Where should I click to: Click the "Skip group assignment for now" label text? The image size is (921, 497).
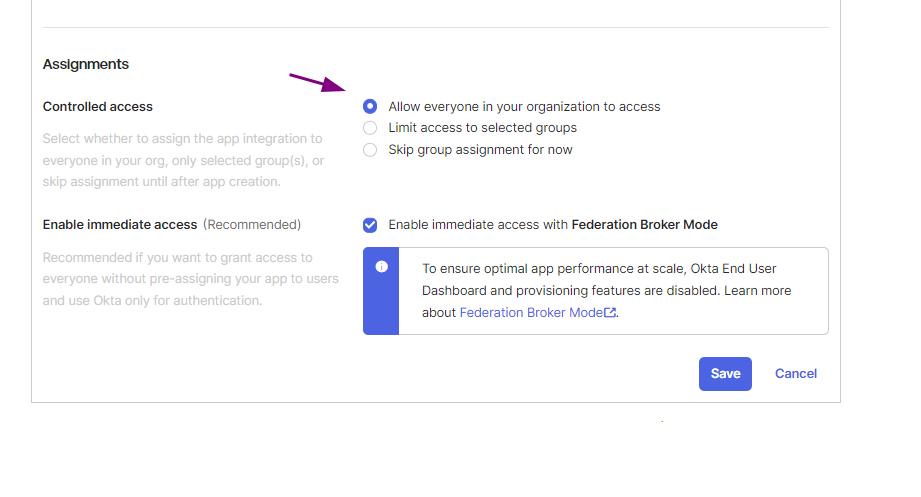(480, 150)
